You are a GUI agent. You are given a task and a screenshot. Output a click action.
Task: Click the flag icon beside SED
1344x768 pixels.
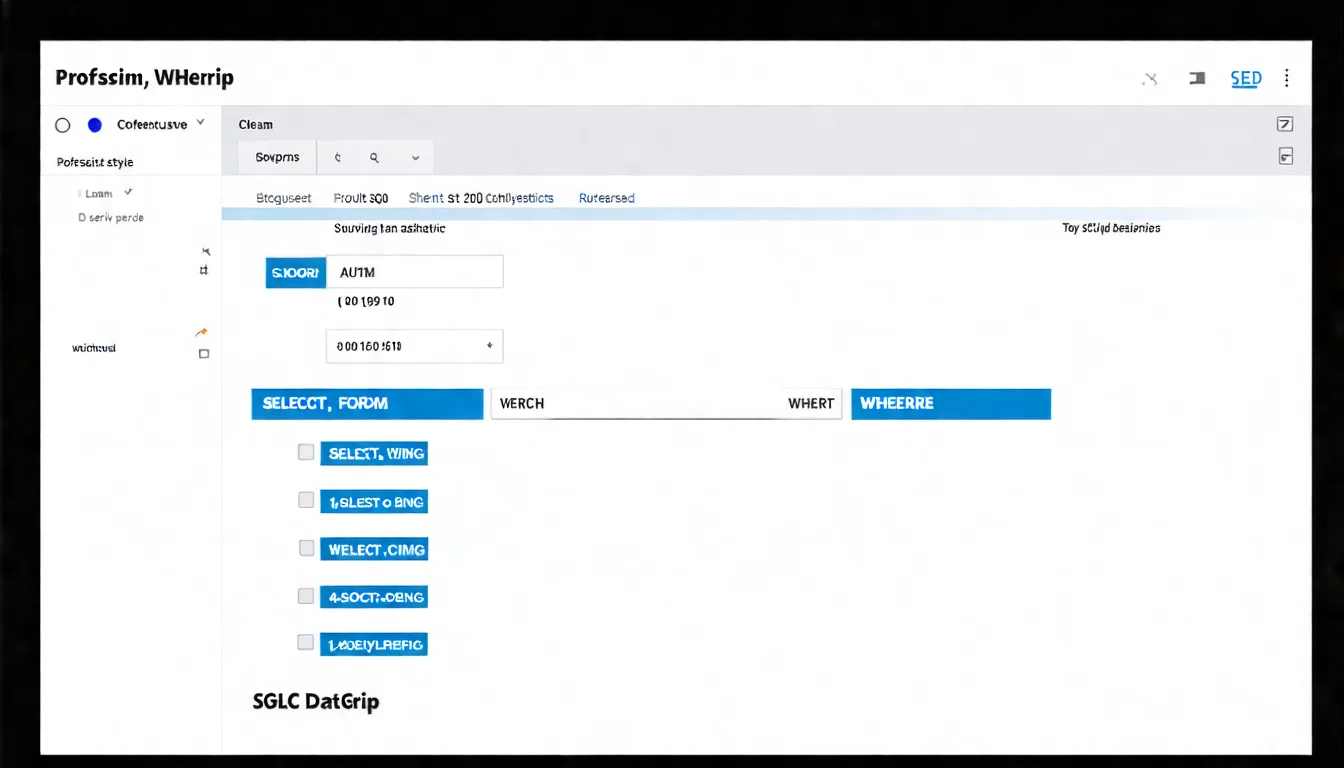tap(1197, 78)
